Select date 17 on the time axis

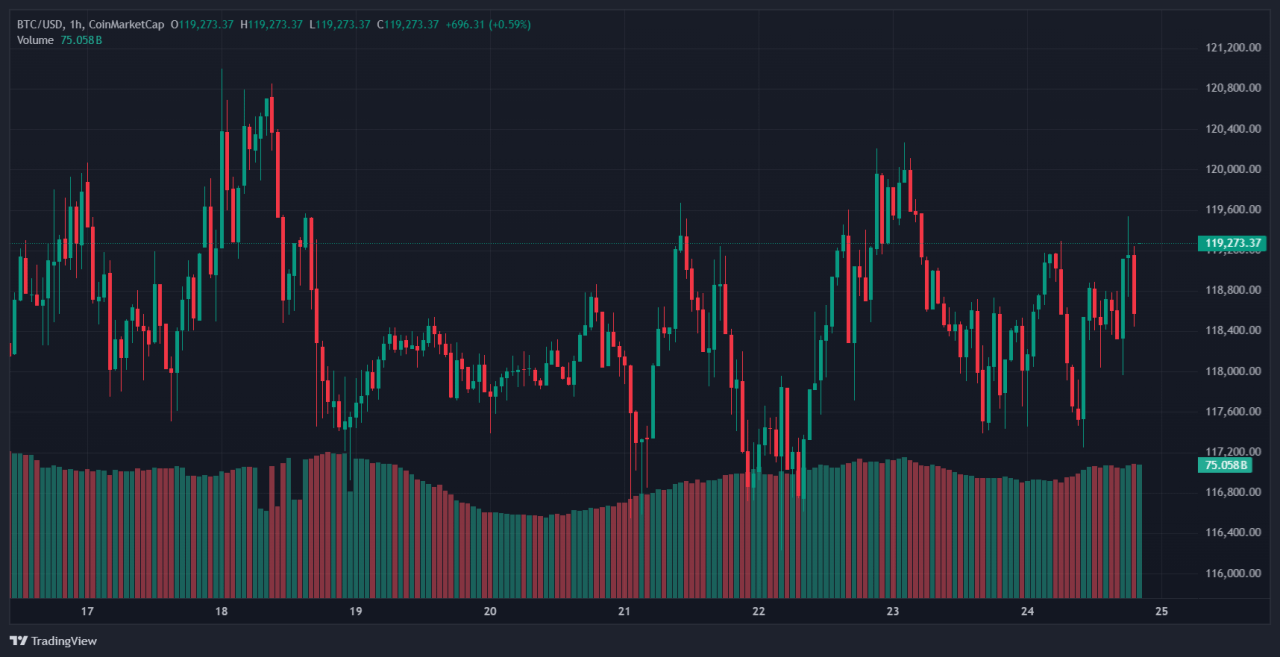(87, 611)
